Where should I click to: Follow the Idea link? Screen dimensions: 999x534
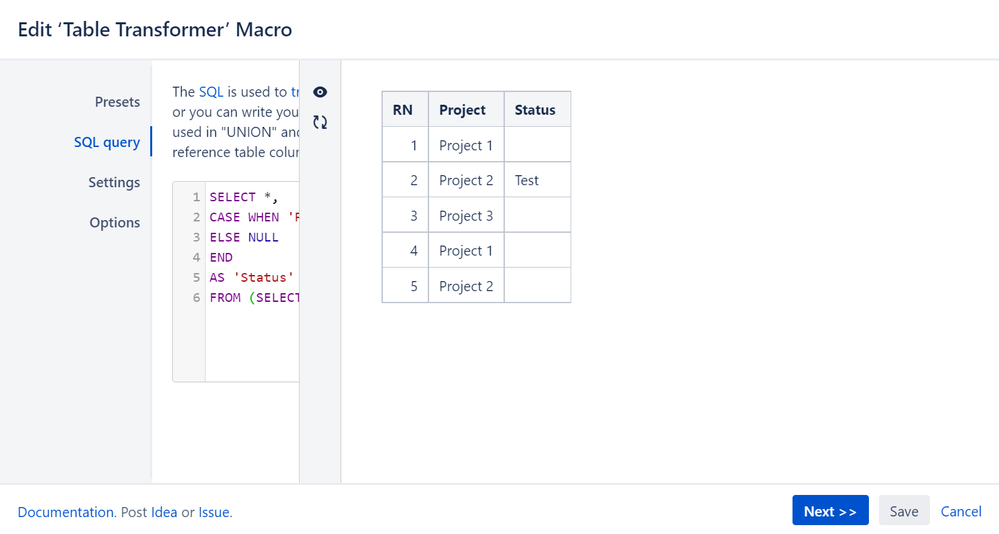[x=164, y=512]
